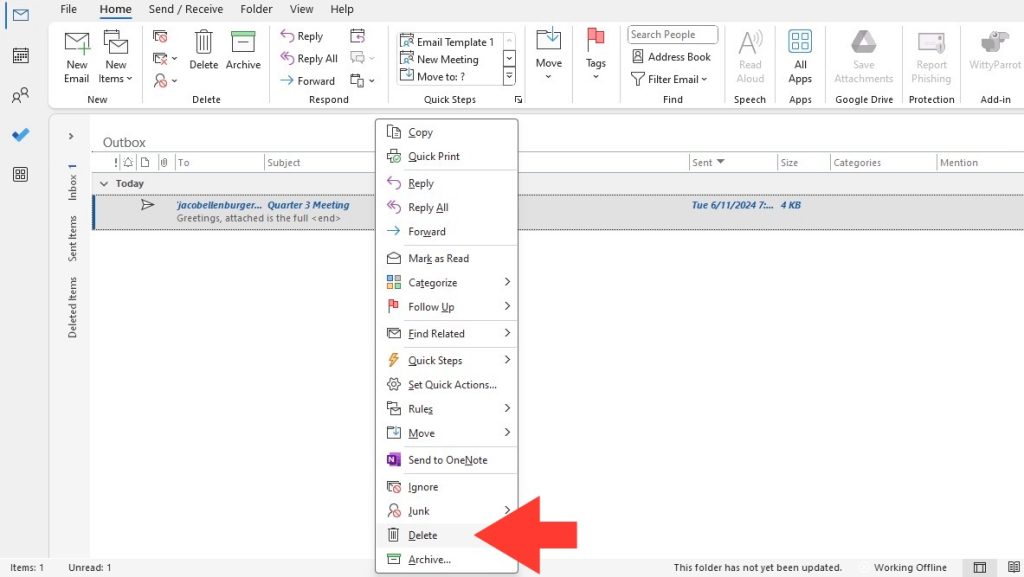Choose Set Quick Actions... in the context menu
This screenshot has height=577, width=1024.
point(447,384)
